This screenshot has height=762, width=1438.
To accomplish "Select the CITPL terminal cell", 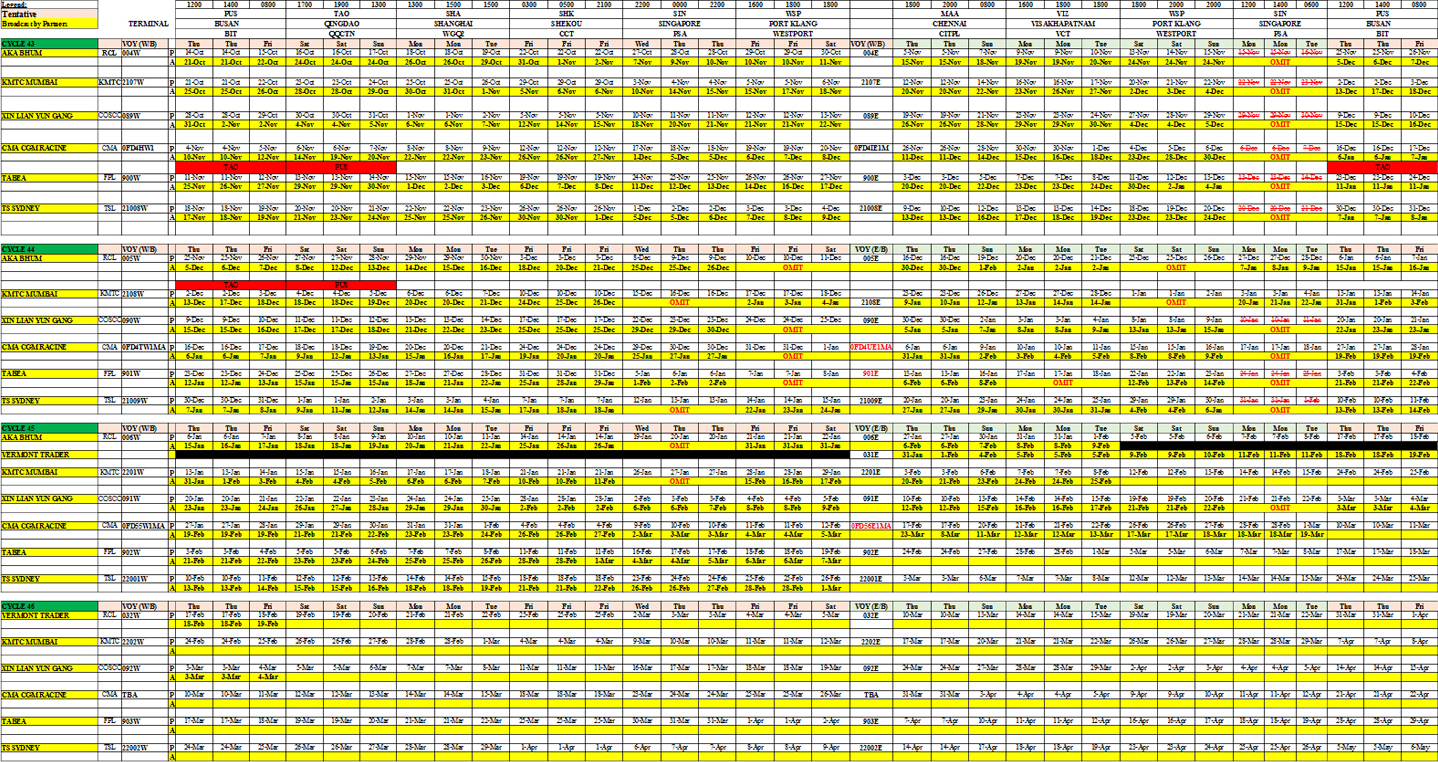I will pyautogui.click(x=949, y=32).
